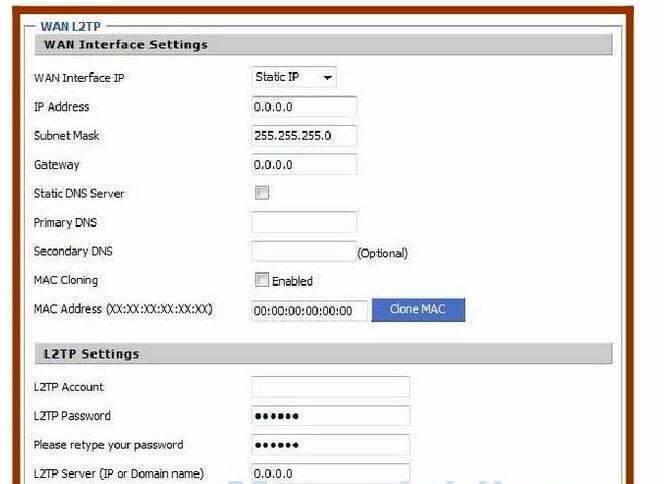
Task: Click the IP Address label
Action: [x=61, y=107]
